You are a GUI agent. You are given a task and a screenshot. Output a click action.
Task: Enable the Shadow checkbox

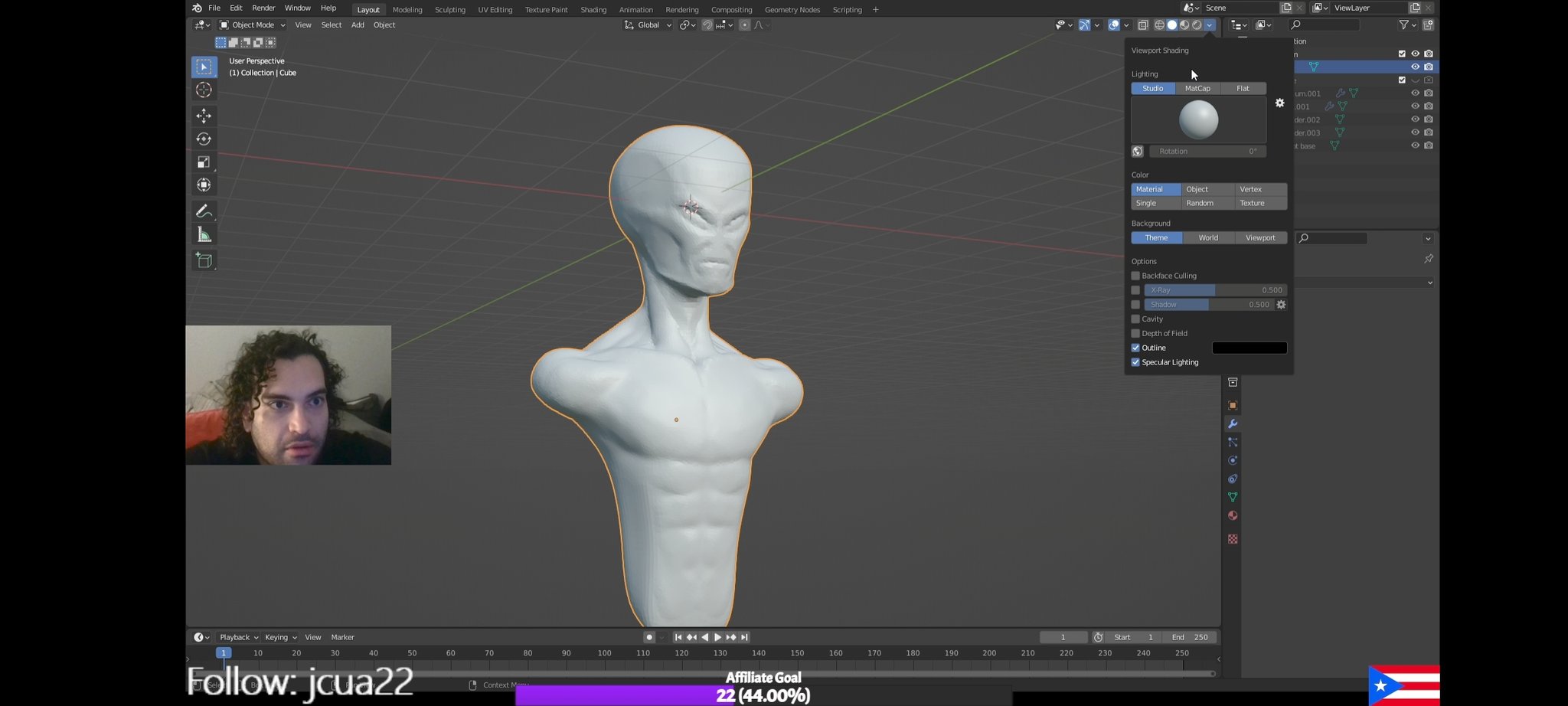pyautogui.click(x=1135, y=305)
